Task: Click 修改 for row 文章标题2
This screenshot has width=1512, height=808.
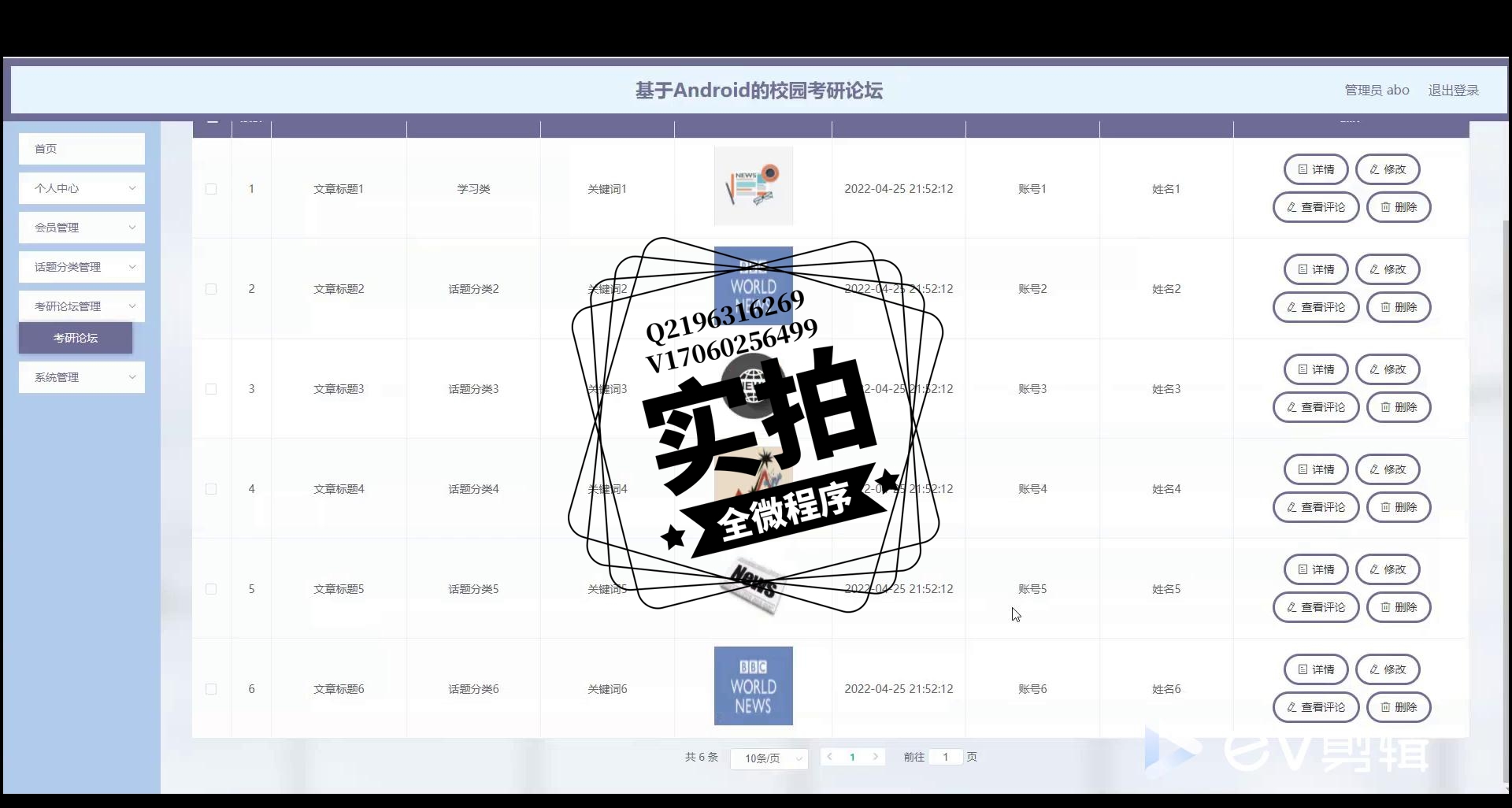Action: pyautogui.click(x=1388, y=269)
